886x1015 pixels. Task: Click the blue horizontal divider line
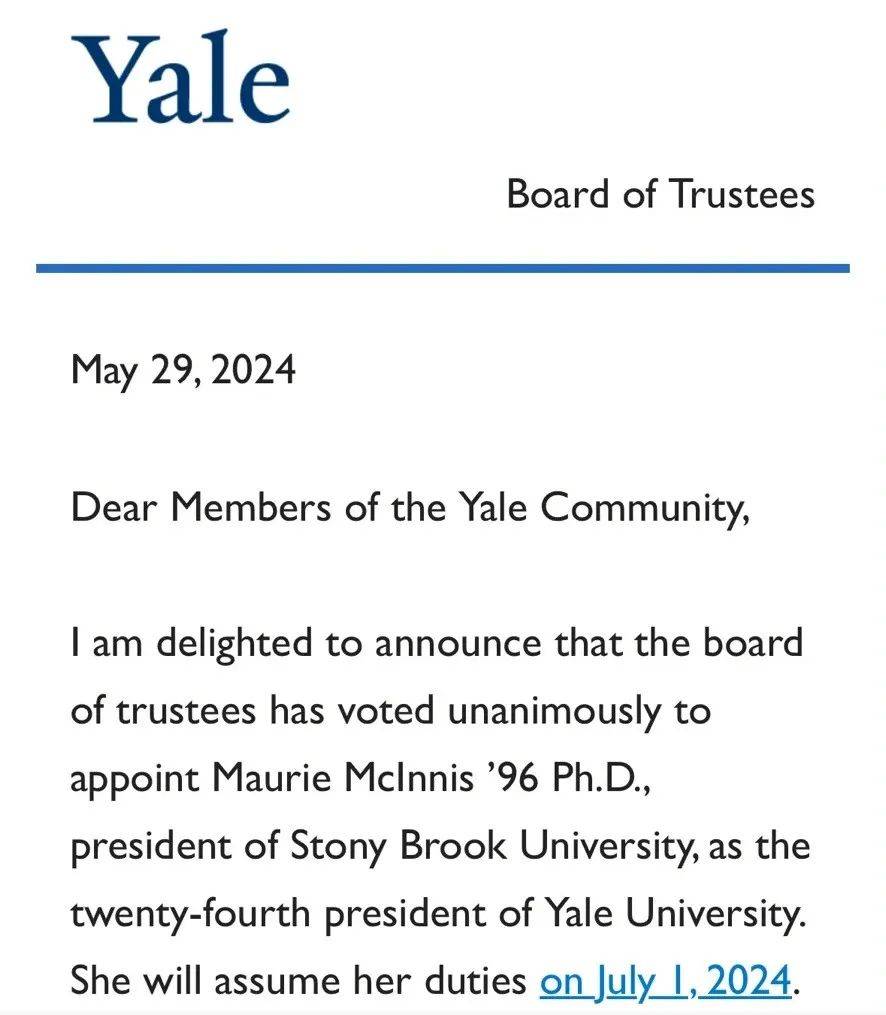pos(442,268)
